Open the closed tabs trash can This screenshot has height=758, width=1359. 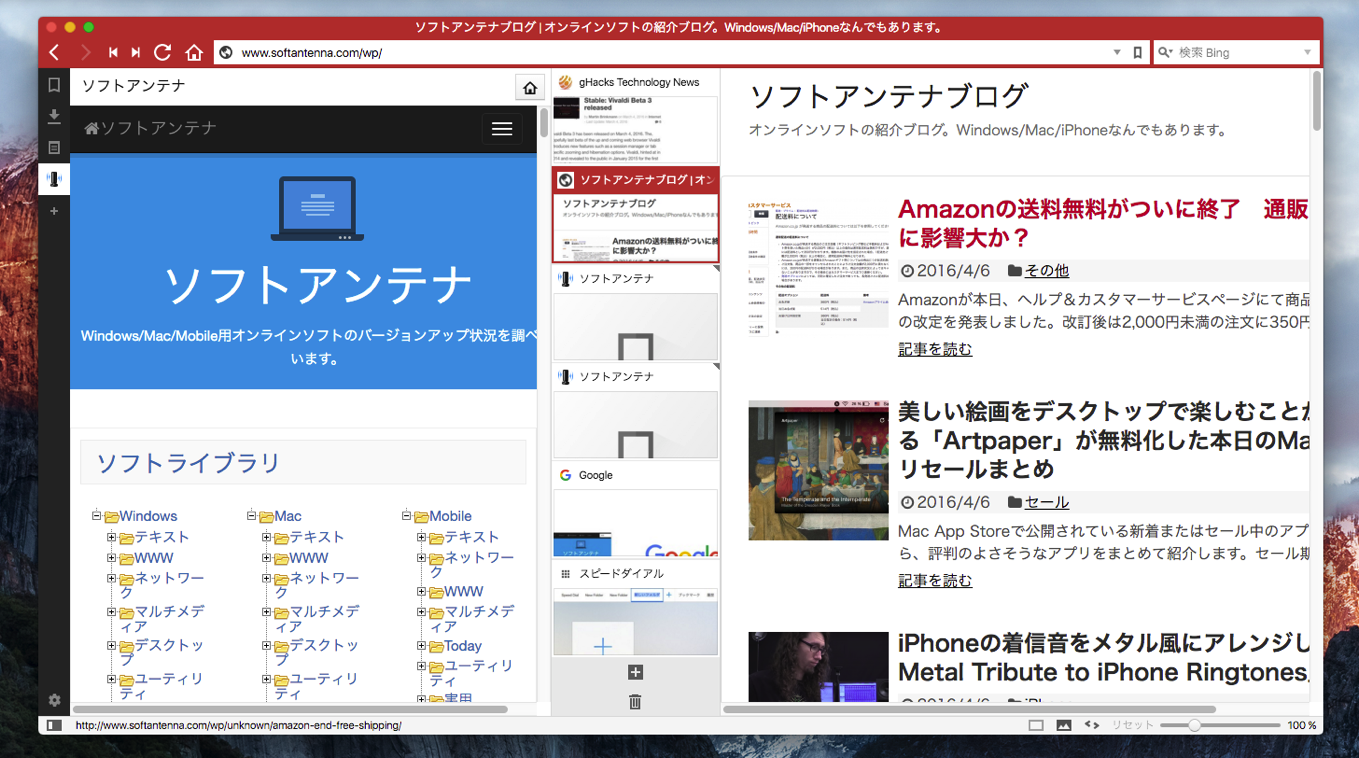(635, 702)
